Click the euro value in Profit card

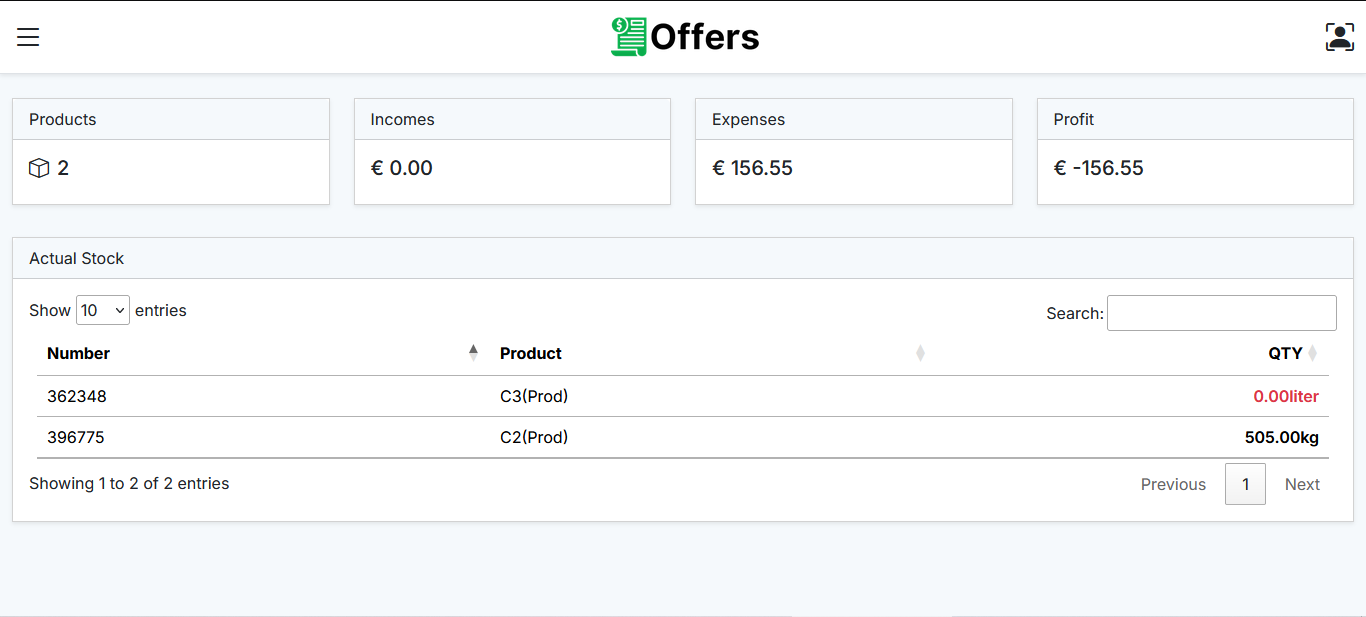click(x=1099, y=168)
